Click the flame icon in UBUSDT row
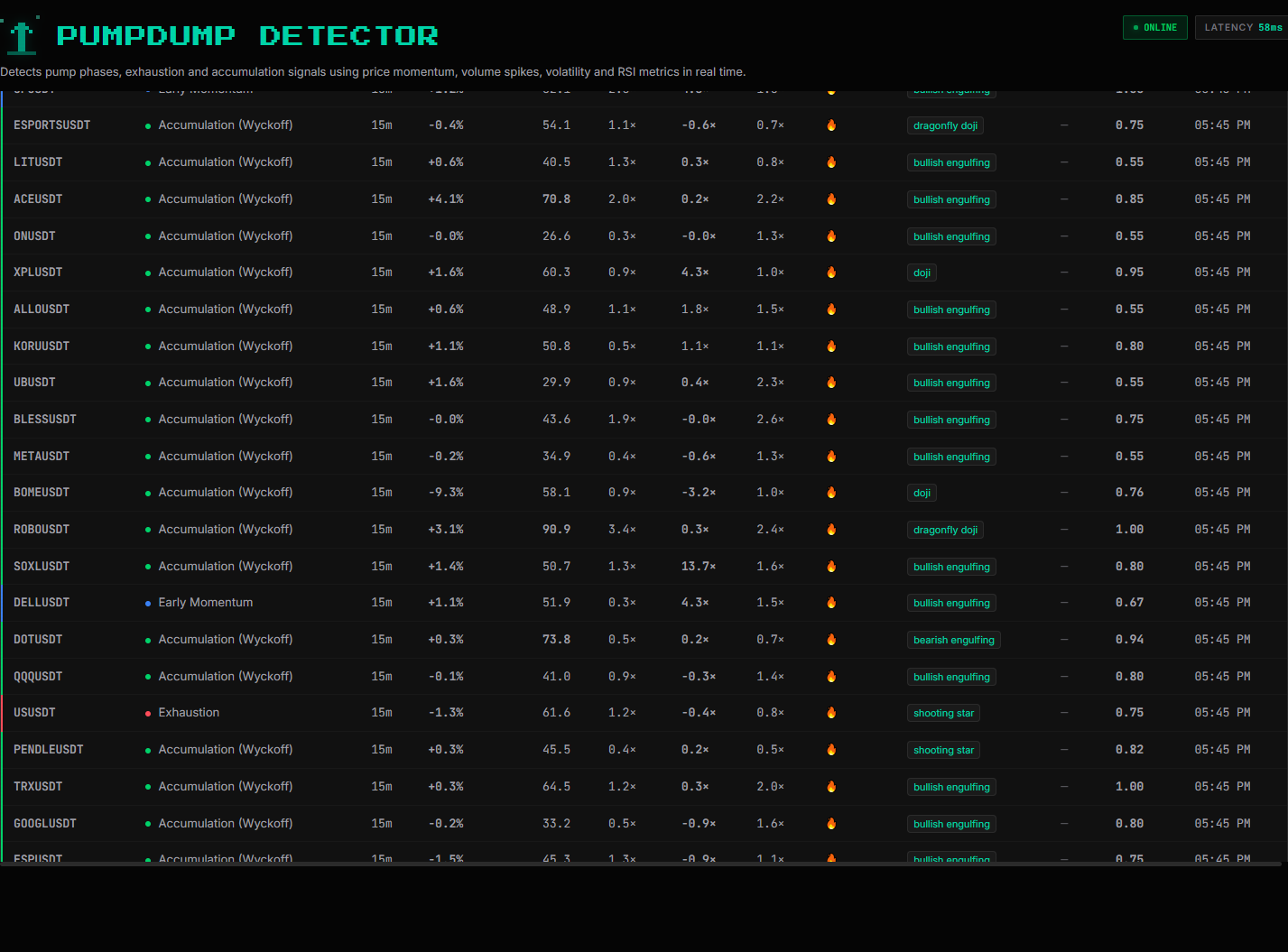Image resolution: width=1288 pixels, height=952 pixels. click(831, 383)
